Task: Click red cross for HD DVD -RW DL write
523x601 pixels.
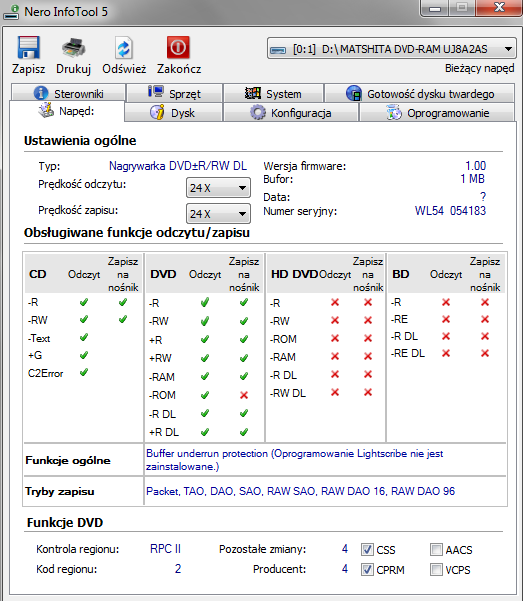Action: pyautogui.click(x=368, y=392)
